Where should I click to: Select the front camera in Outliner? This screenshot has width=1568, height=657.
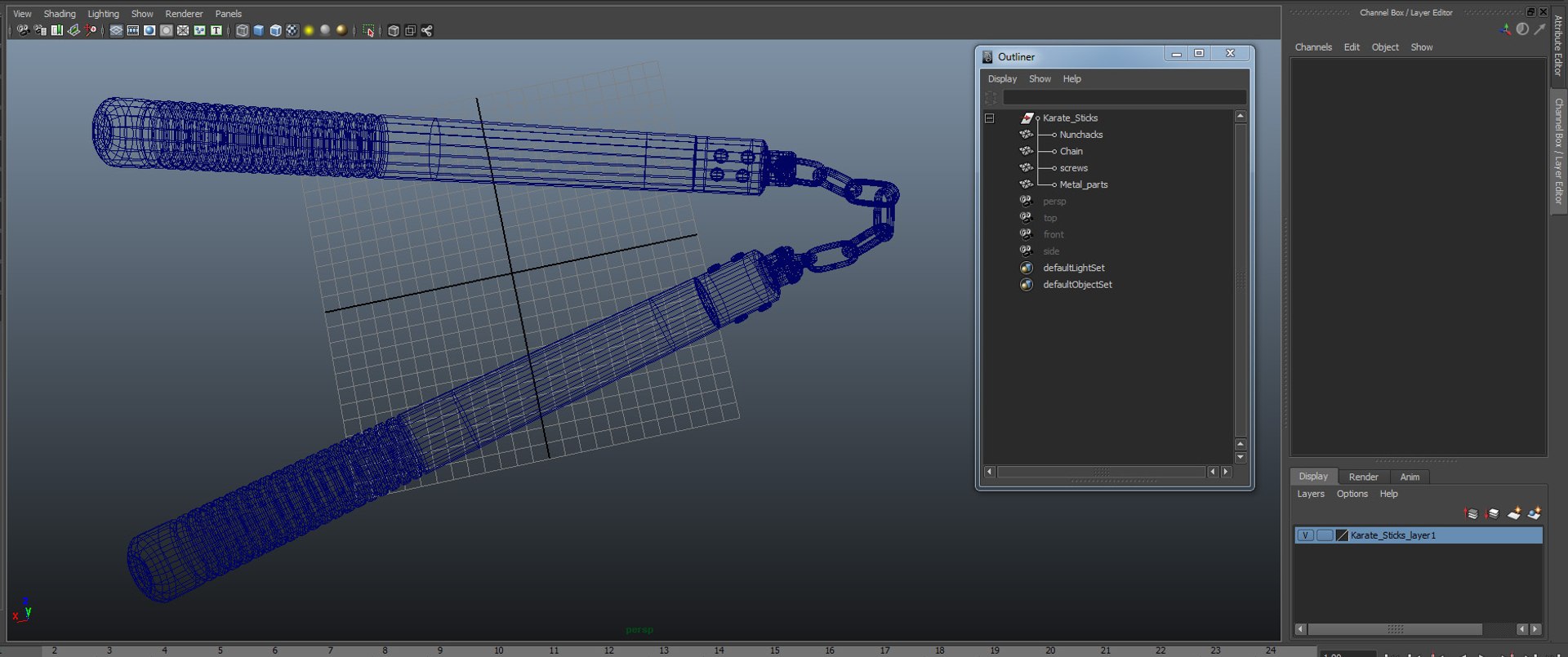point(1053,235)
